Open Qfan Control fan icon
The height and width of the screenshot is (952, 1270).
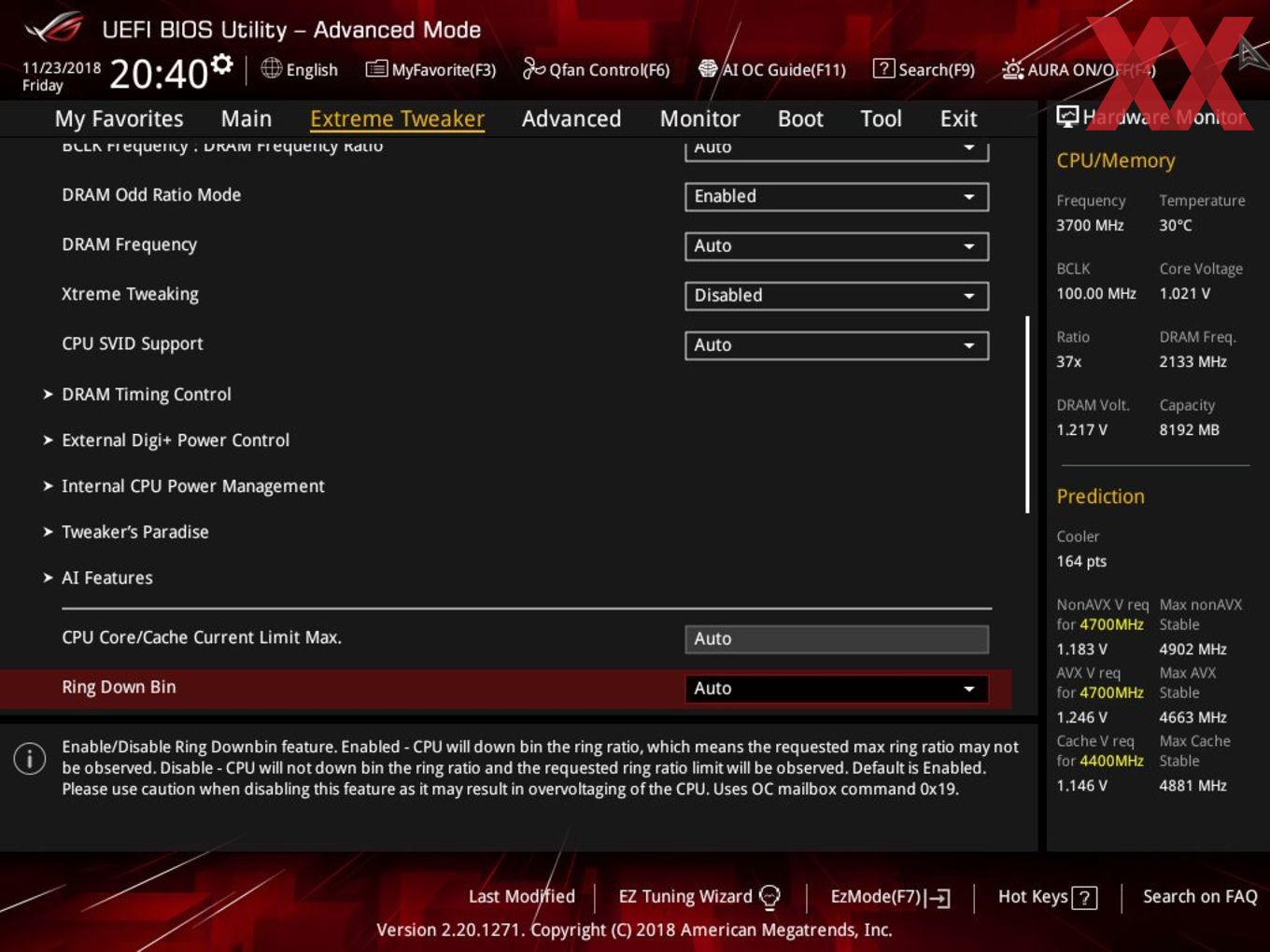pos(533,68)
